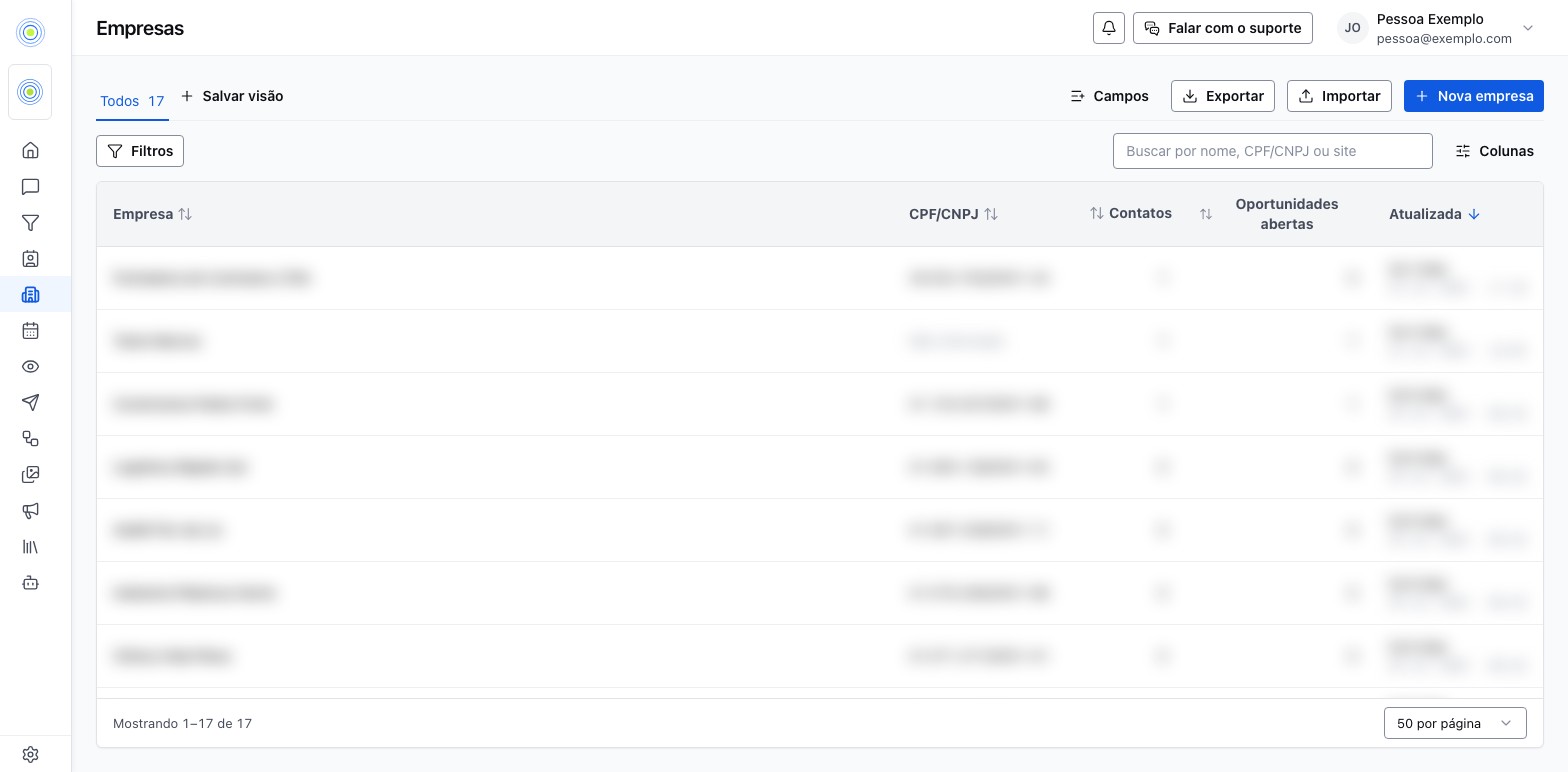Sort by the Contatos column header
The width and height of the screenshot is (1568, 772).
(1130, 213)
